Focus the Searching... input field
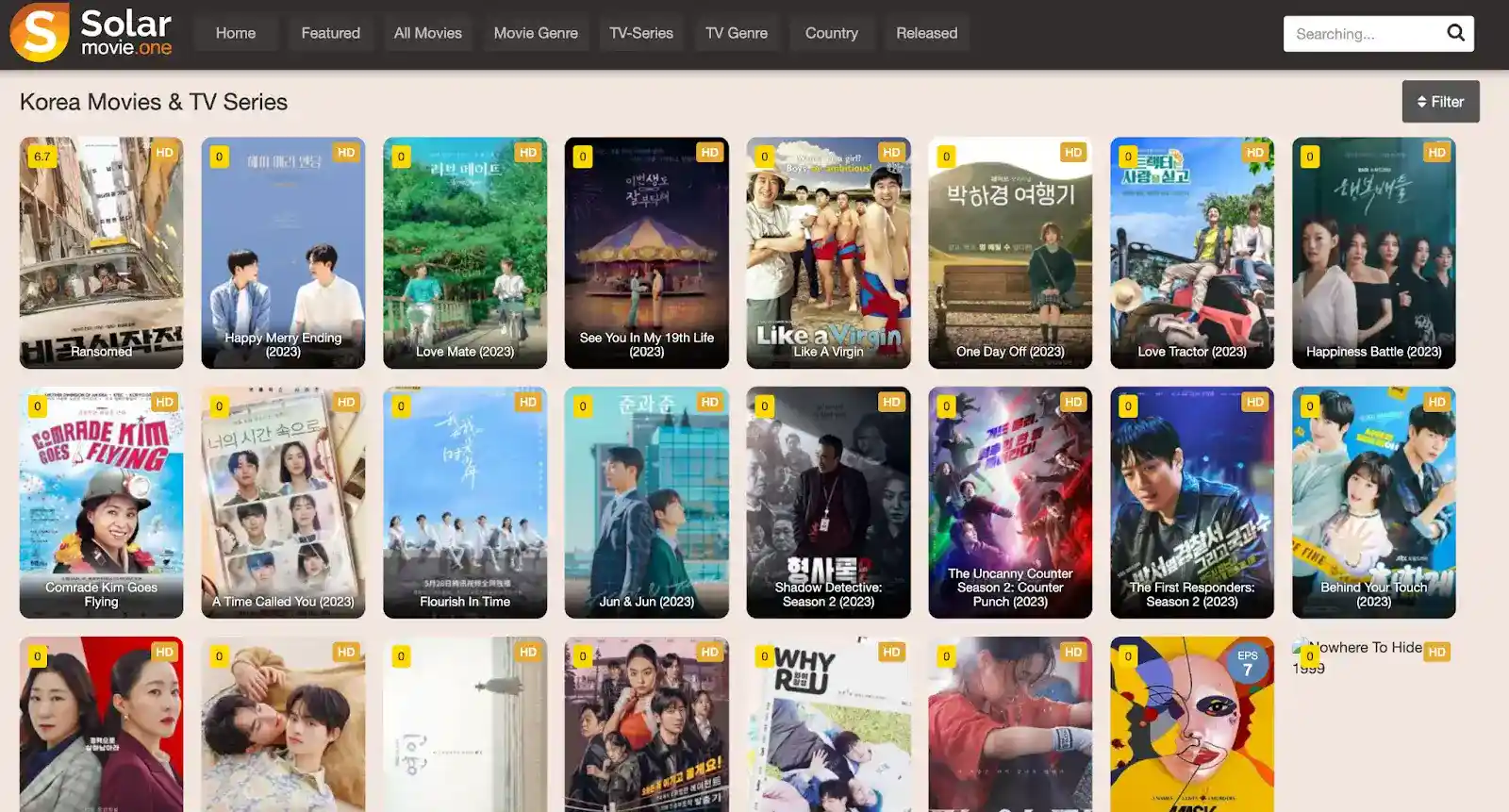This screenshot has width=1509, height=812. (1364, 34)
